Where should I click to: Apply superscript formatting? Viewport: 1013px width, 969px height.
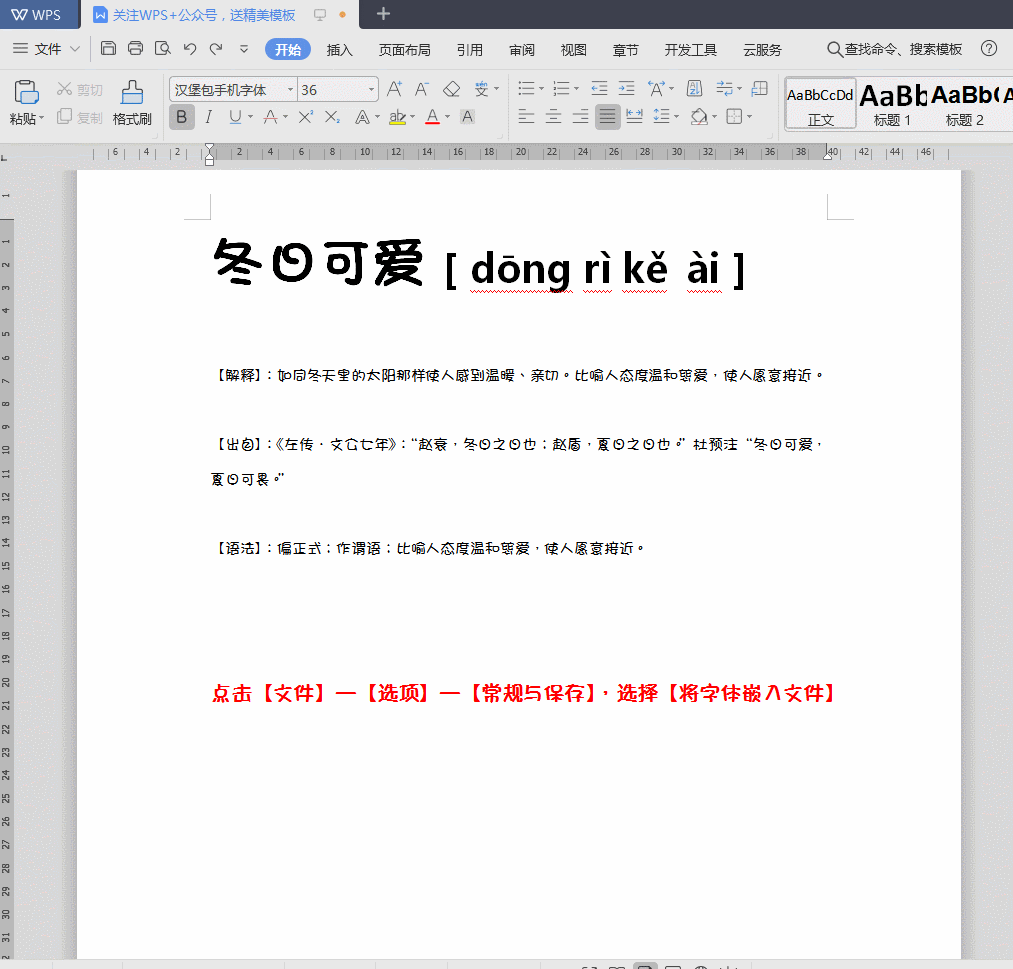(x=306, y=117)
